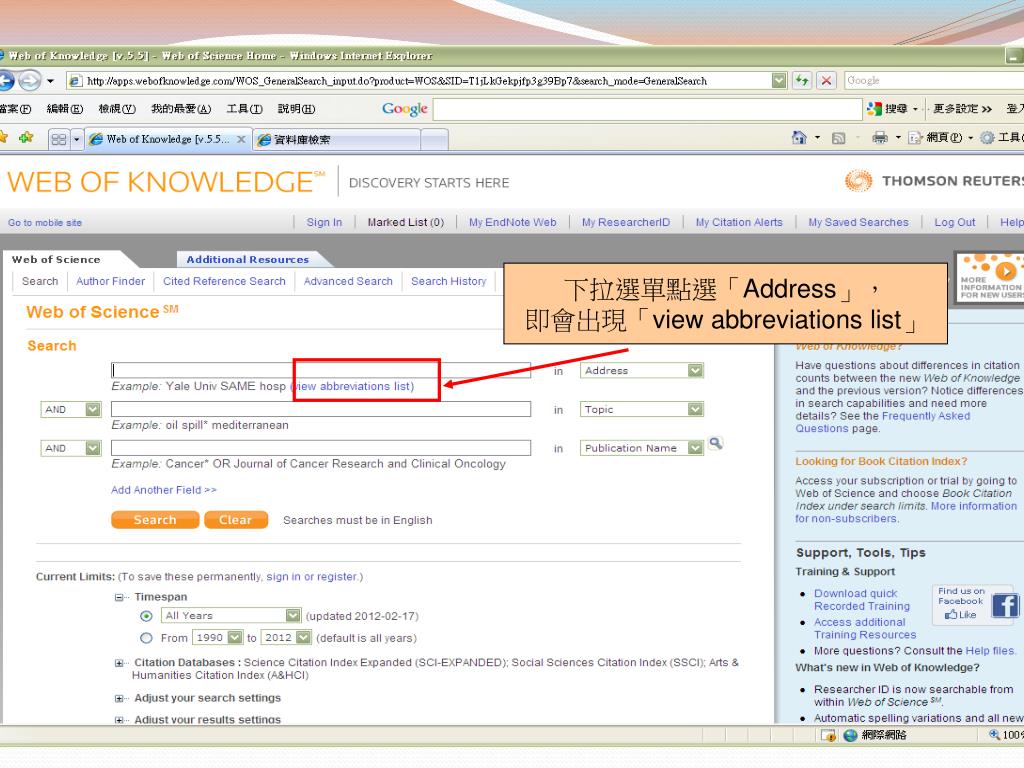Click the Favorites star icon
The width and height of the screenshot is (1024, 768).
pos(3,137)
